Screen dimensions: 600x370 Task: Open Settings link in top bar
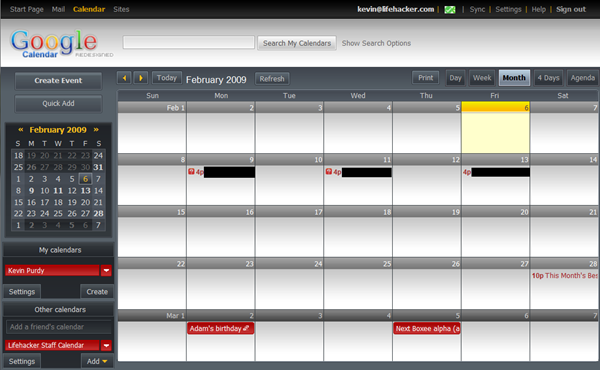coord(508,10)
